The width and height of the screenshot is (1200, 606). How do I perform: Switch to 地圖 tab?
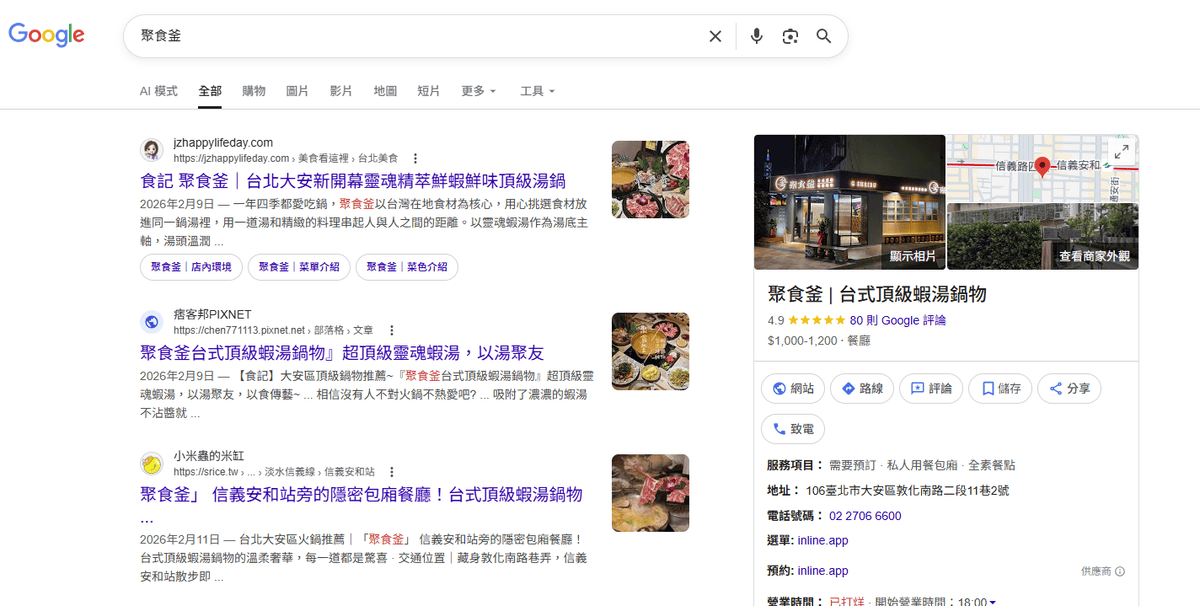385,91
